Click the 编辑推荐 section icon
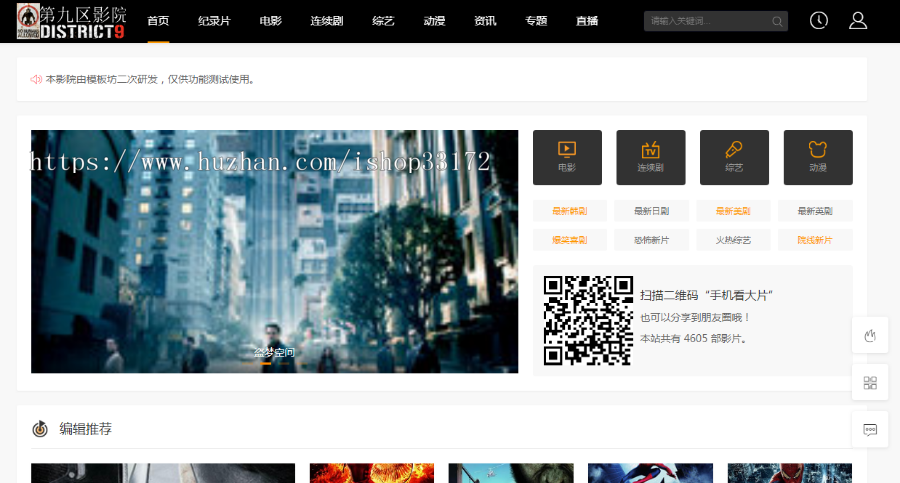Screen dimensions: 900x483 click(40, 428)
